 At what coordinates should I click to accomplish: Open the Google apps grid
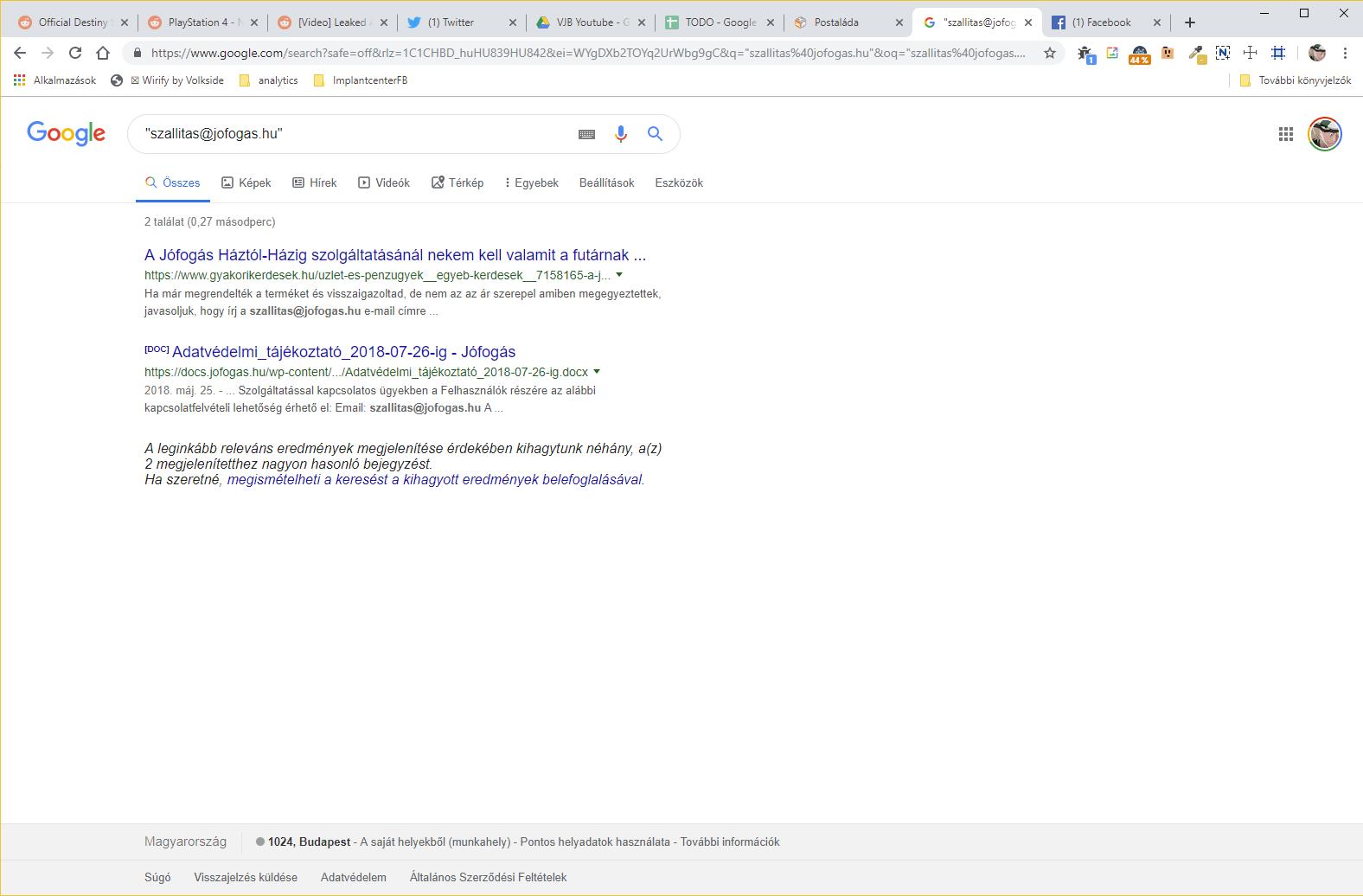(1286, 134)
